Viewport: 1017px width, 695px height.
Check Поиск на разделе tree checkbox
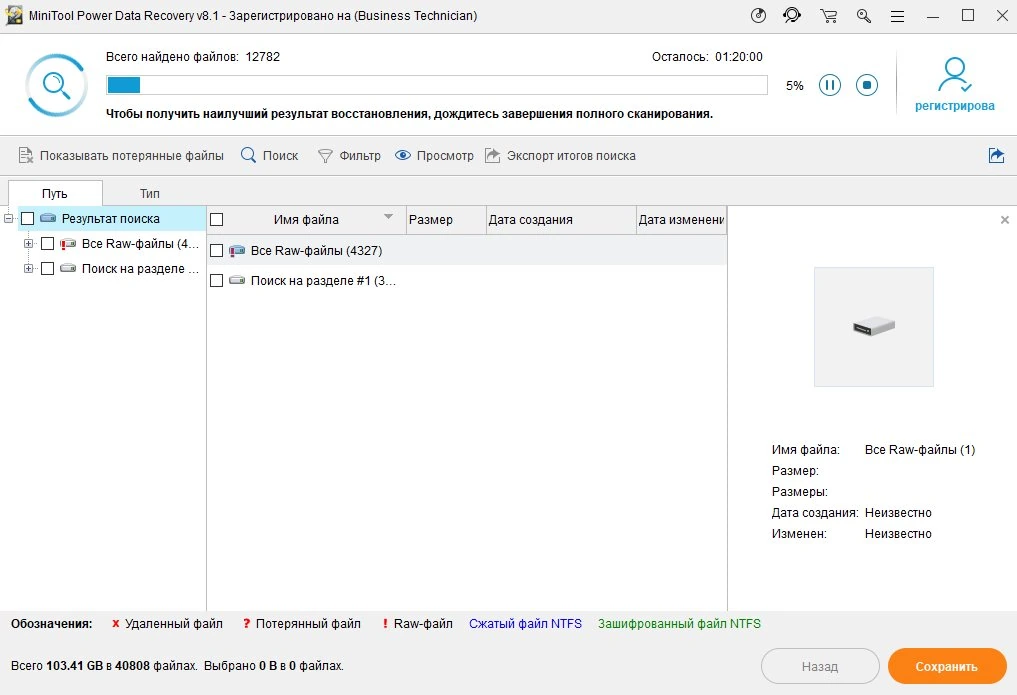[47, 268]
